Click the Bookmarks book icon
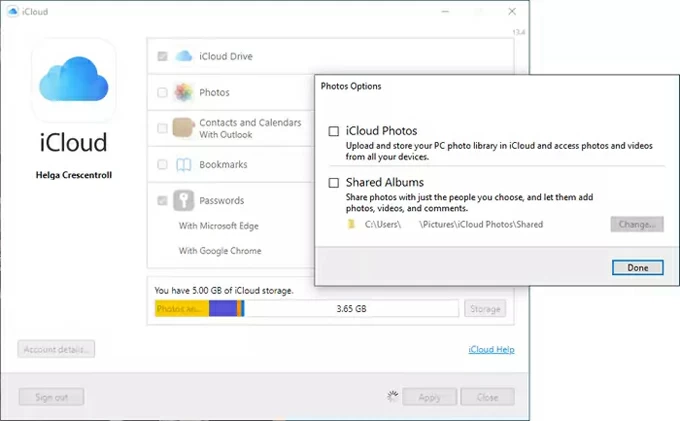680x421 pixels. [183, 164]
